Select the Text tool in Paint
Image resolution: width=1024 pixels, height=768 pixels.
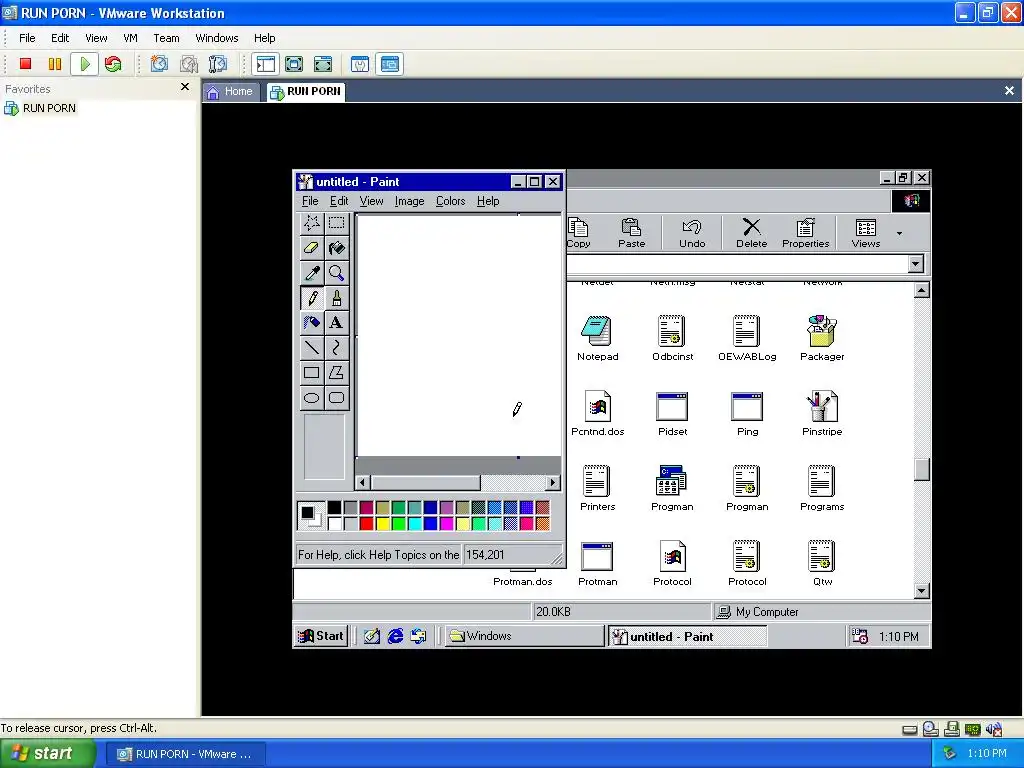point(336,323)
